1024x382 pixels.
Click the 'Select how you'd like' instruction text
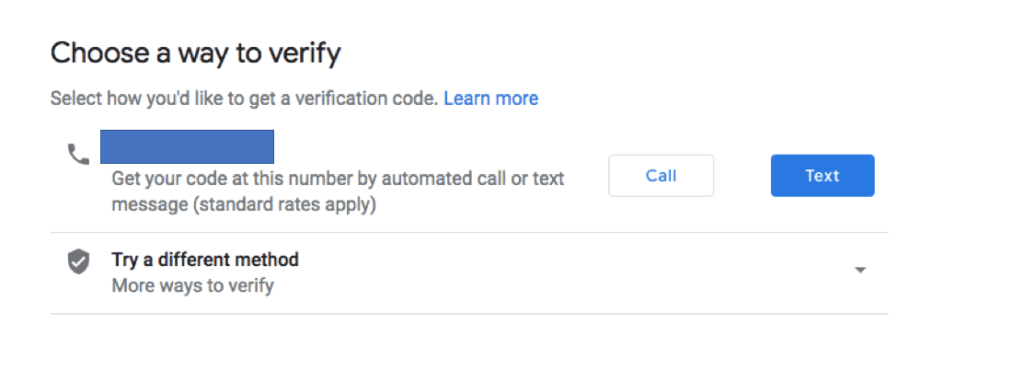point(244,99)
